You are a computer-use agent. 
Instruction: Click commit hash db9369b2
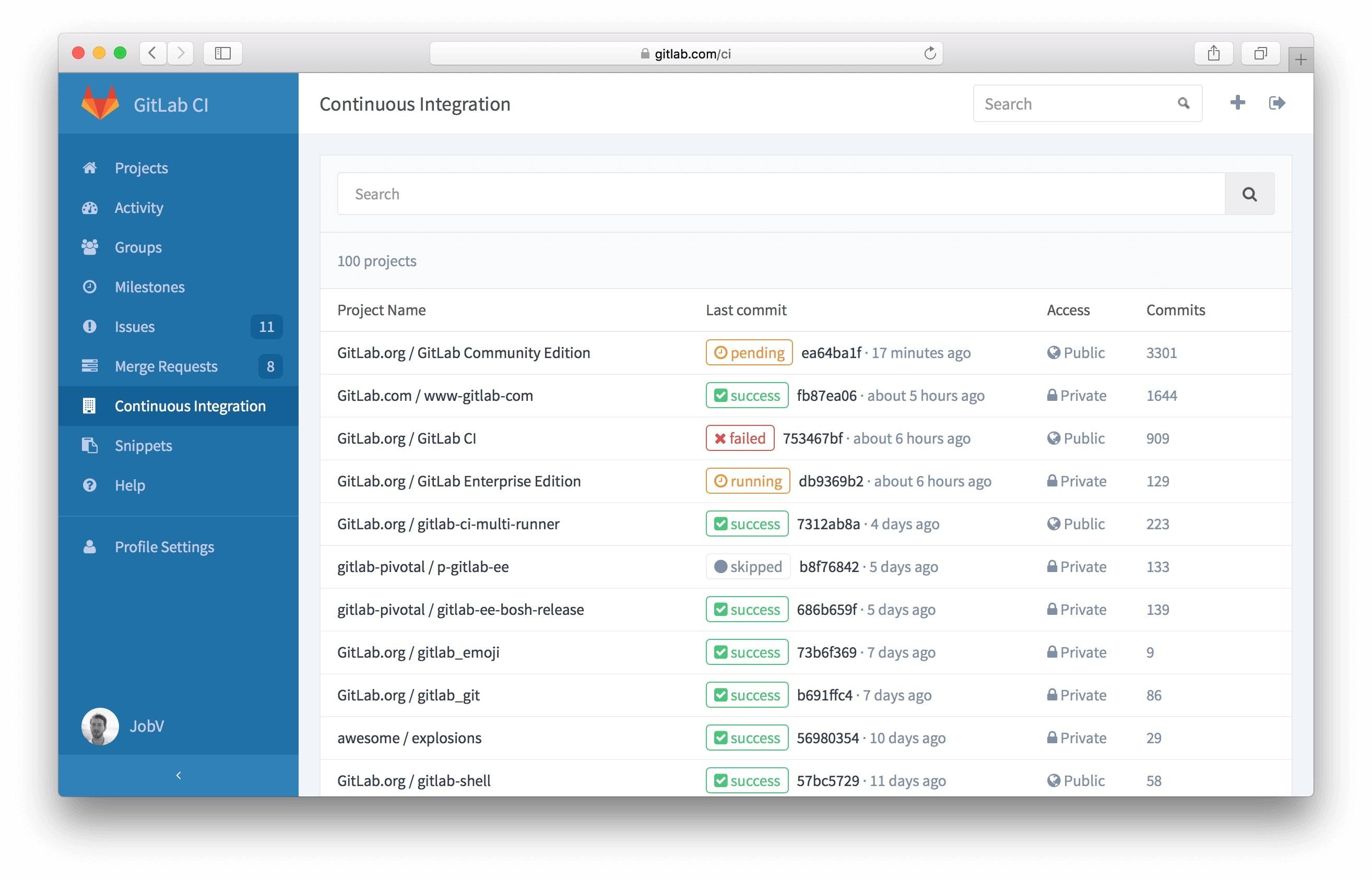coord(831,481)
